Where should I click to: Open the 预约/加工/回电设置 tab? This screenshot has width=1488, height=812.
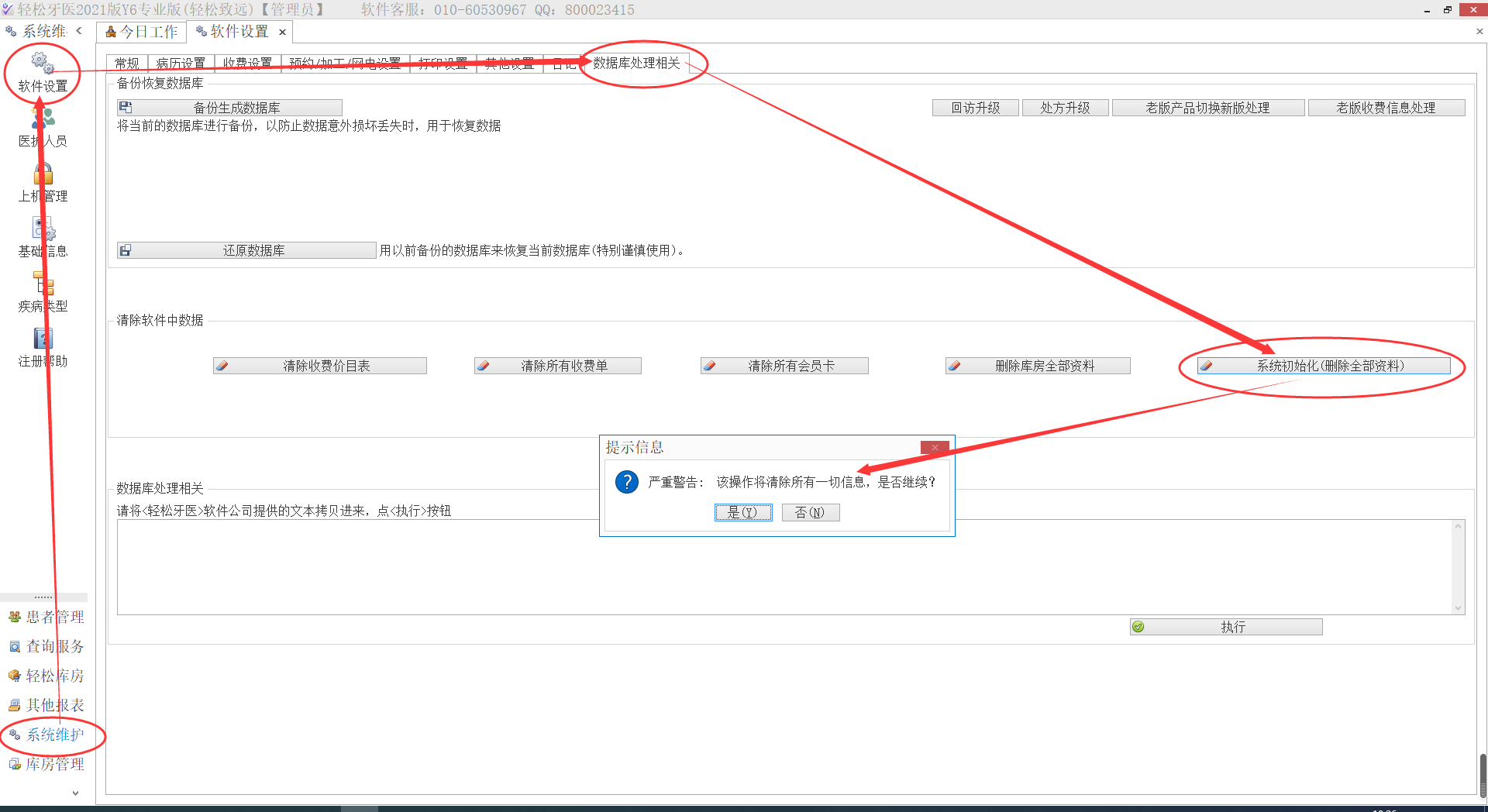[x=345, y=64]
